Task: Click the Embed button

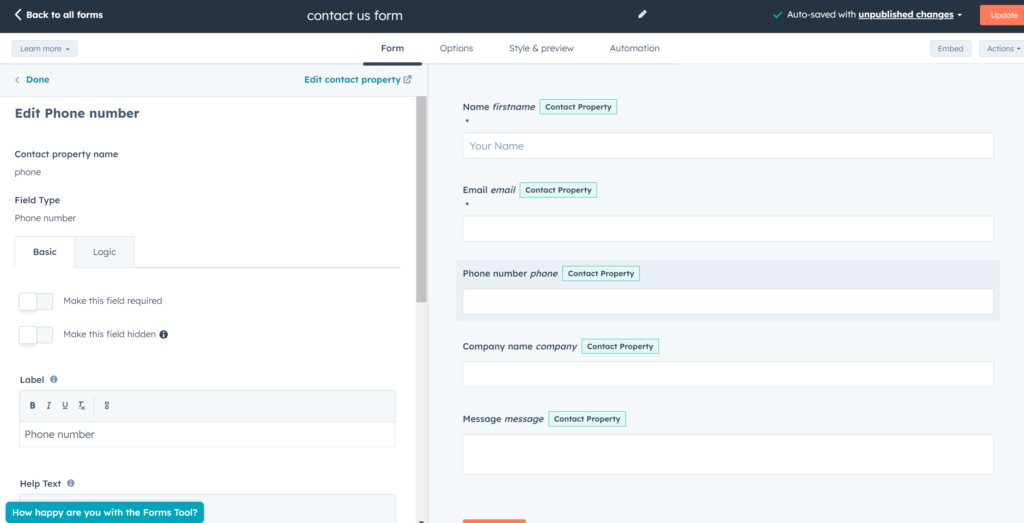Action: coord(950,48)
